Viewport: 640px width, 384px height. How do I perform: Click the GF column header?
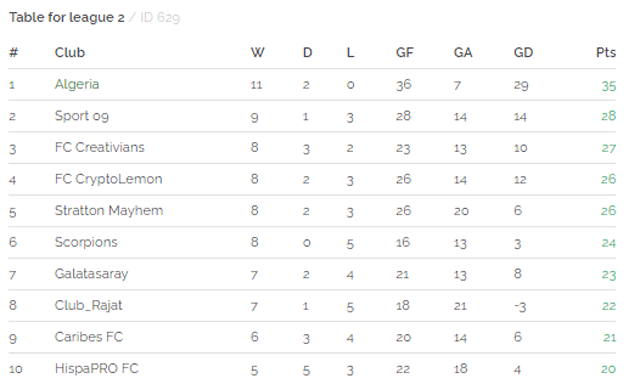click(x=404, y=53)
